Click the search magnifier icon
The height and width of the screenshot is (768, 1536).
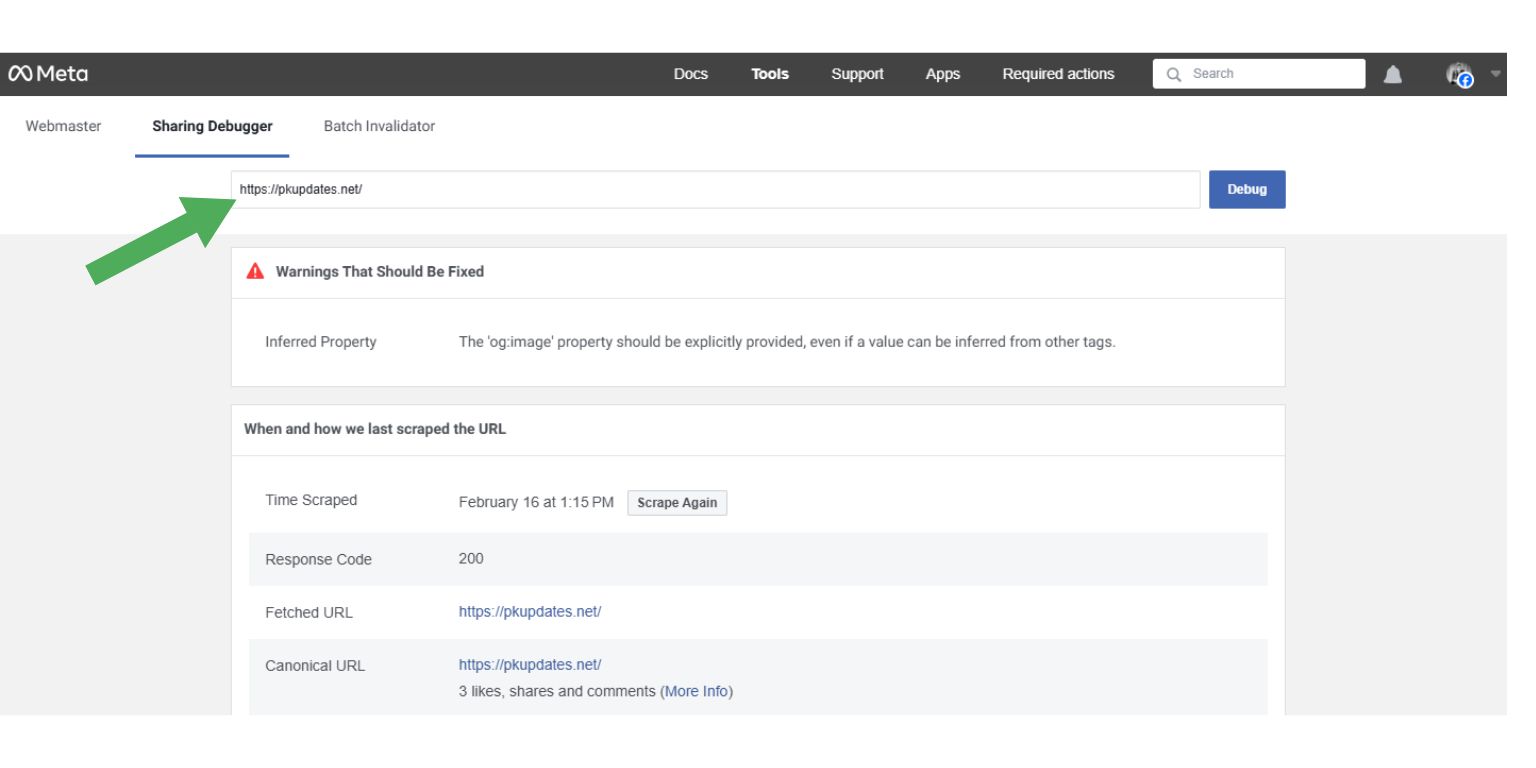pos(1175,74)
